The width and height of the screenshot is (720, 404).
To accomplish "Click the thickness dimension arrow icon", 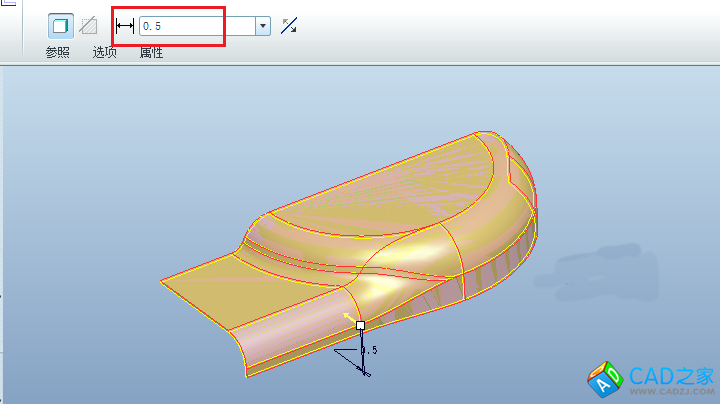I will (125, 26).
